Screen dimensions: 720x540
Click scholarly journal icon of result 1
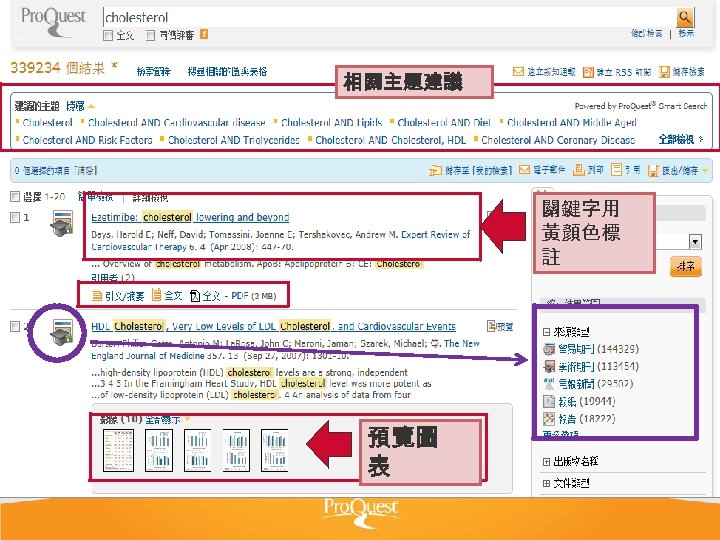pyautogui.click(x=62, y=224)
